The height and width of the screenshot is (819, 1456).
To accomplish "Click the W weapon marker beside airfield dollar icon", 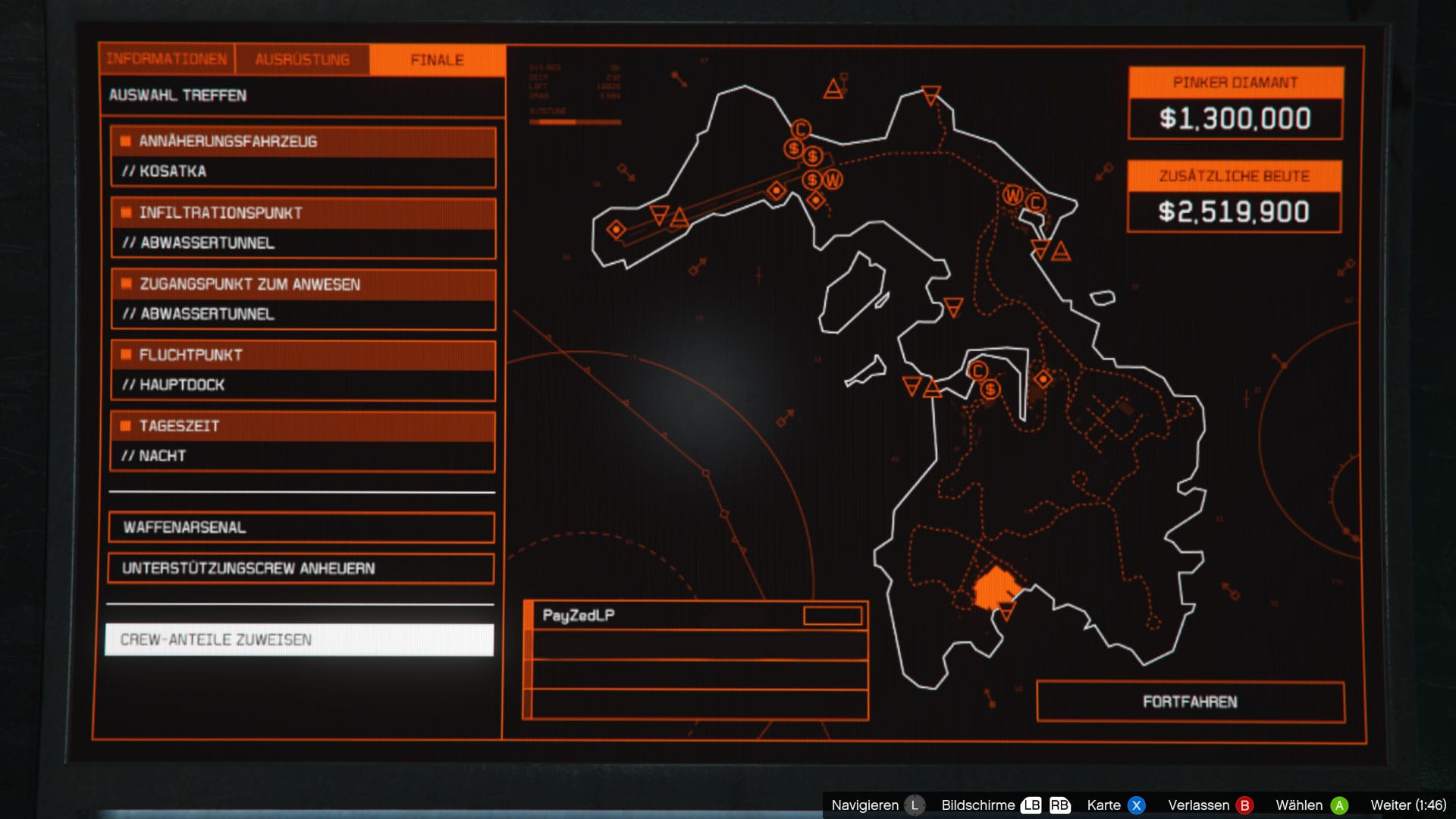I will click(833, 180).
